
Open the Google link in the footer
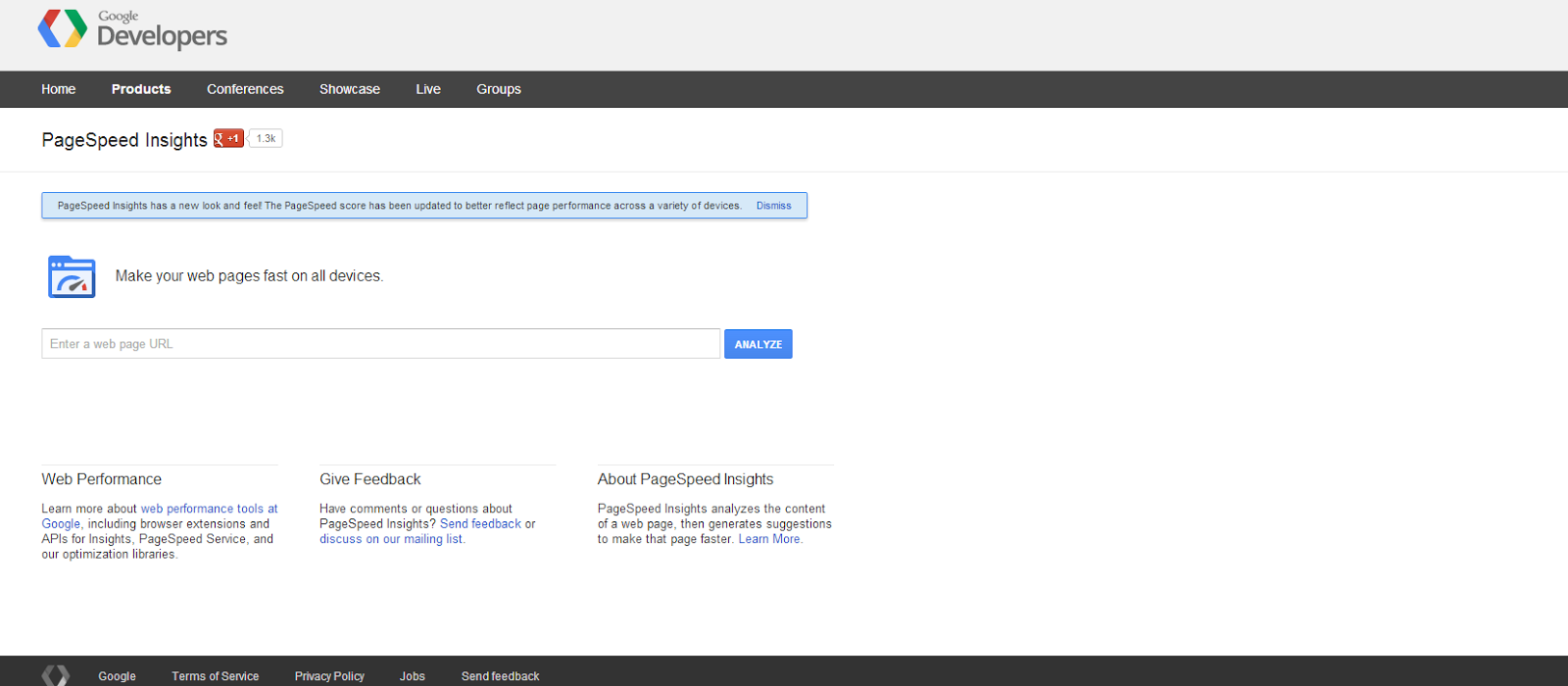coord(117,676)
